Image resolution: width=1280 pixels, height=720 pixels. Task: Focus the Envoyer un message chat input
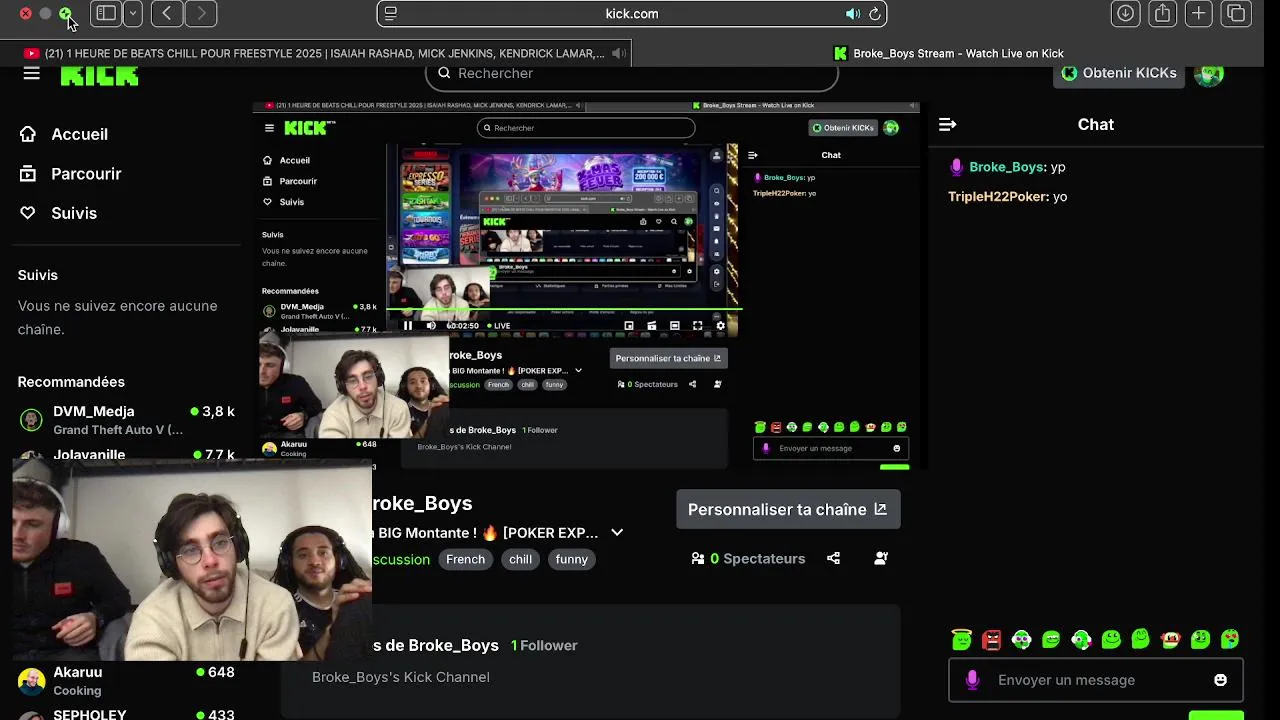click(1096, 680)
